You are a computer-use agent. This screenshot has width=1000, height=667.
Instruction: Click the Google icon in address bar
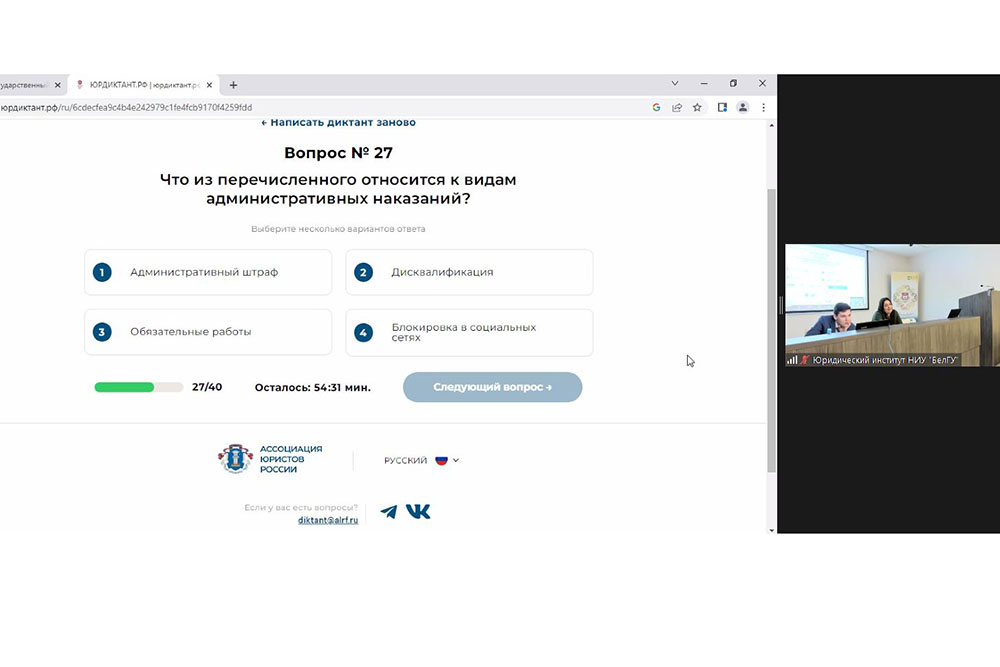point(656,107)
